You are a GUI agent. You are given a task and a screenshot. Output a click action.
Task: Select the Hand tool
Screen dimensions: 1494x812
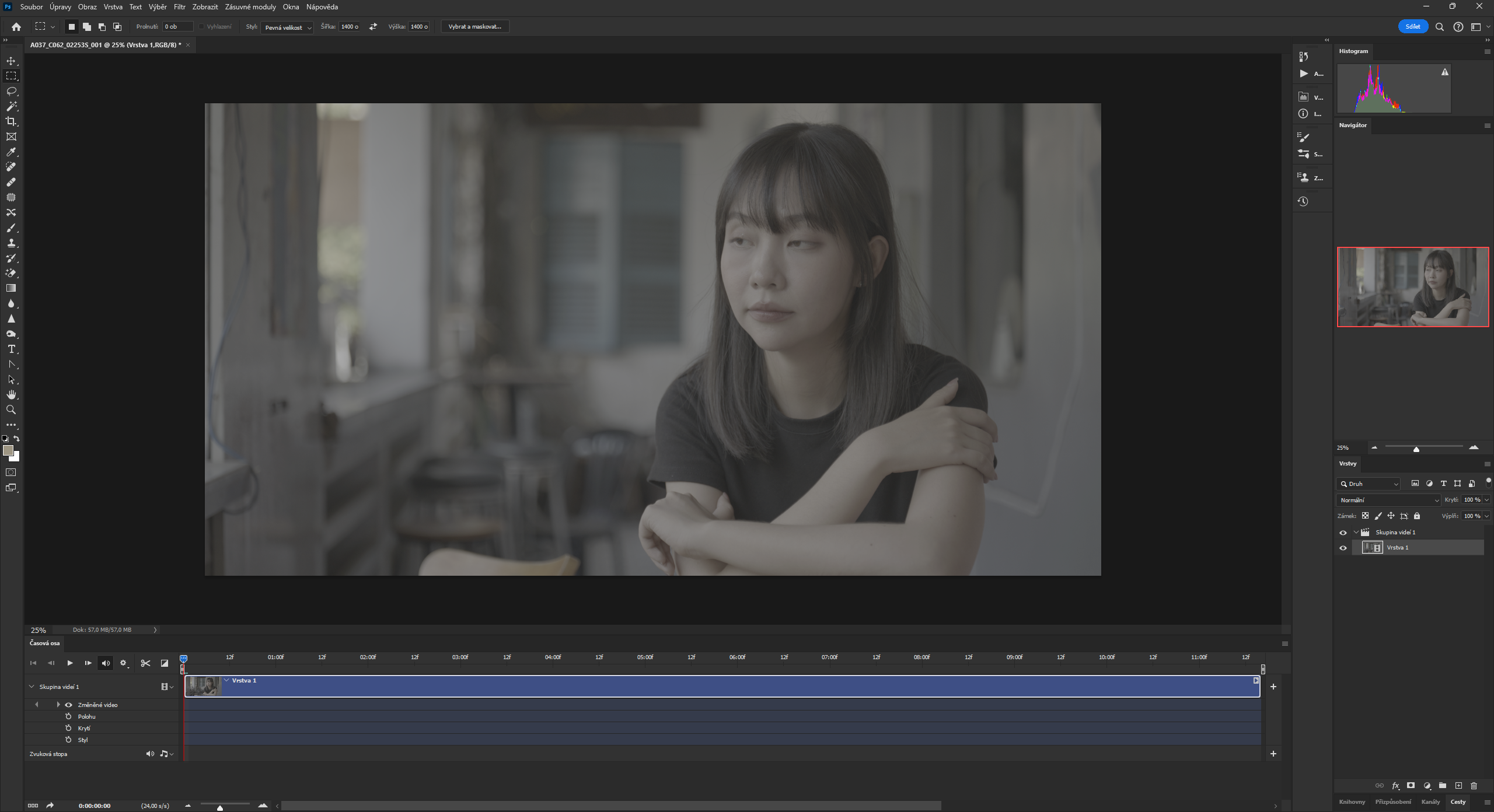[11, 394]
